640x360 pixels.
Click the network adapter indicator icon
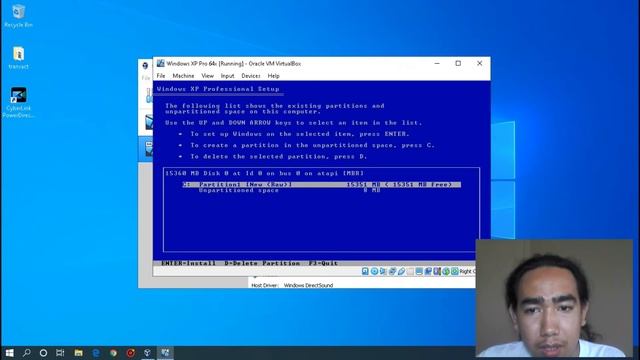click(x=392, y=271)
